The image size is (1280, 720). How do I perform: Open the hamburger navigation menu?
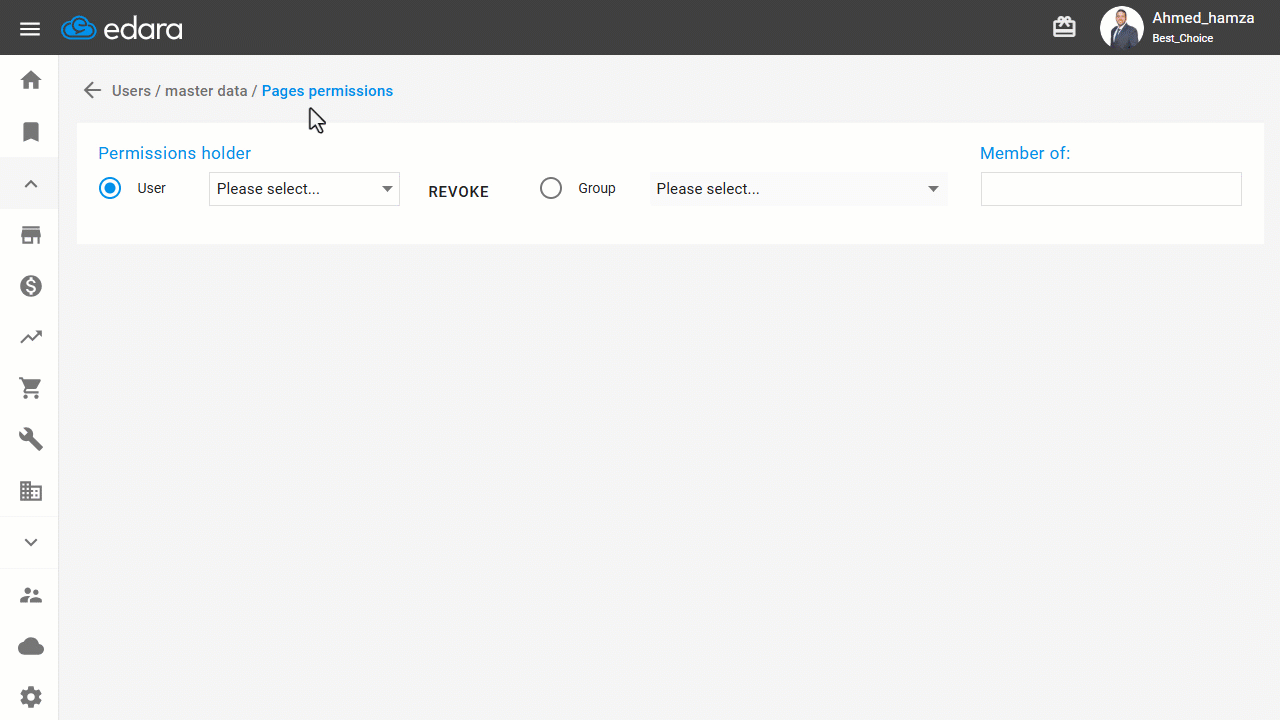[x=30, y=29]
